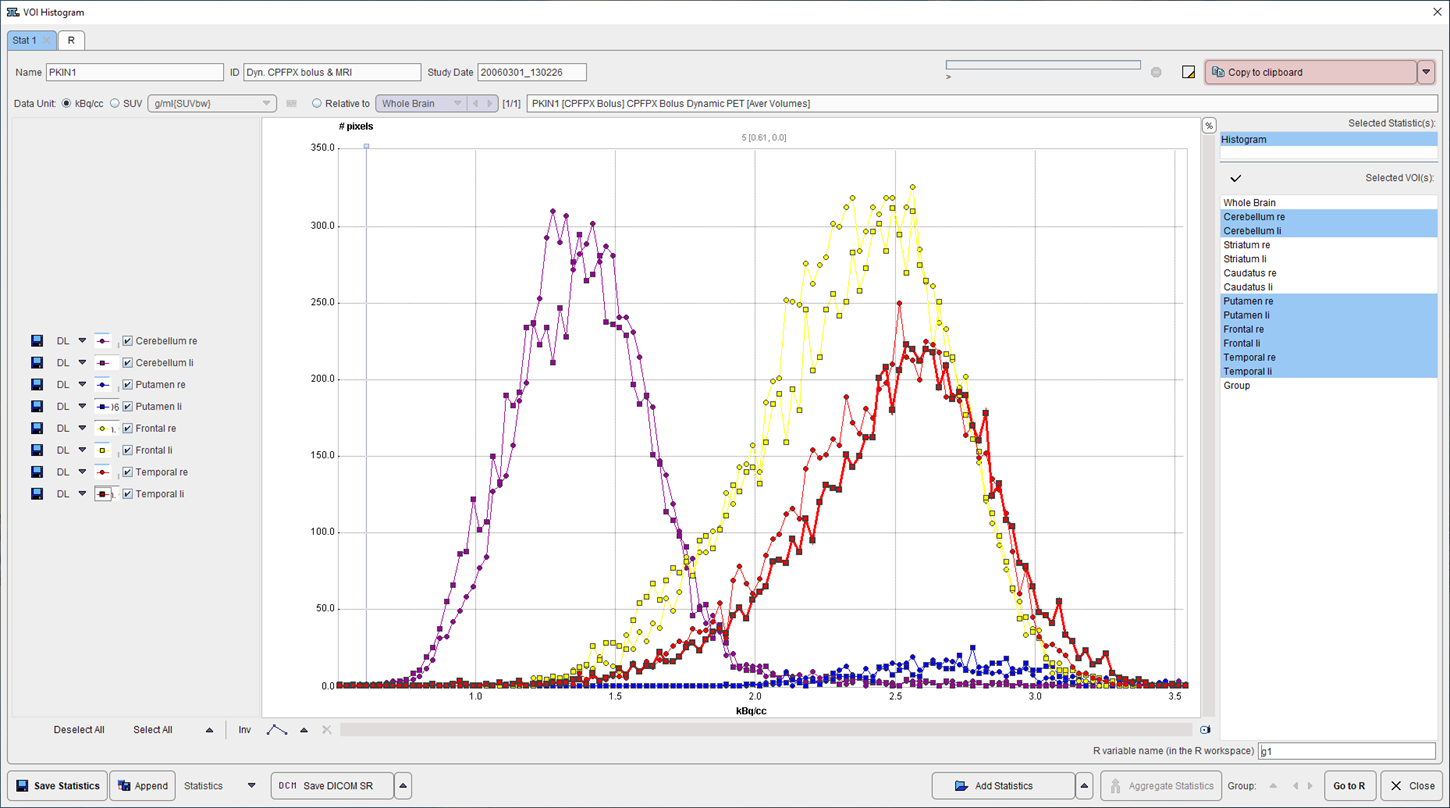1450x808 pixels.
Task: Click the save icon for Frontal li curve
Action: point(37,450)
